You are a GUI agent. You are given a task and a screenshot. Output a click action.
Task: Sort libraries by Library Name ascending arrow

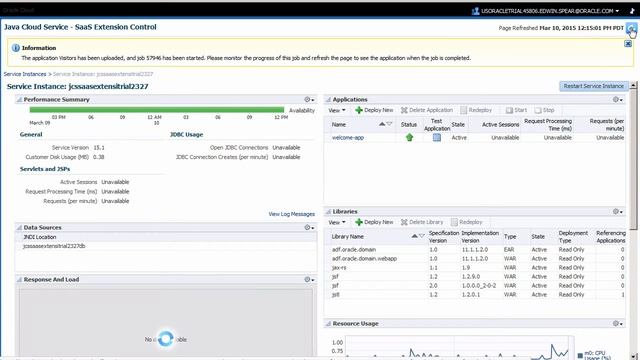tap(414, 236)
